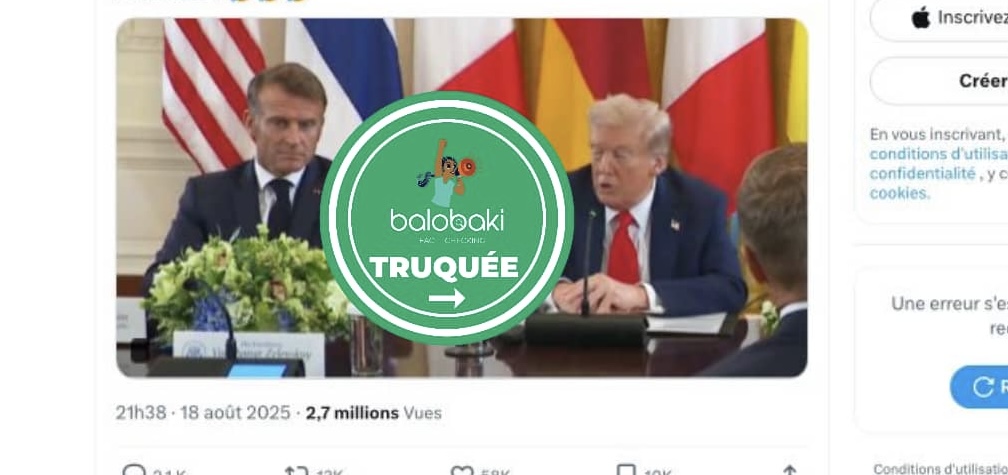
Task: Click the reply speech bubble icon
Action: pos(133,471)
